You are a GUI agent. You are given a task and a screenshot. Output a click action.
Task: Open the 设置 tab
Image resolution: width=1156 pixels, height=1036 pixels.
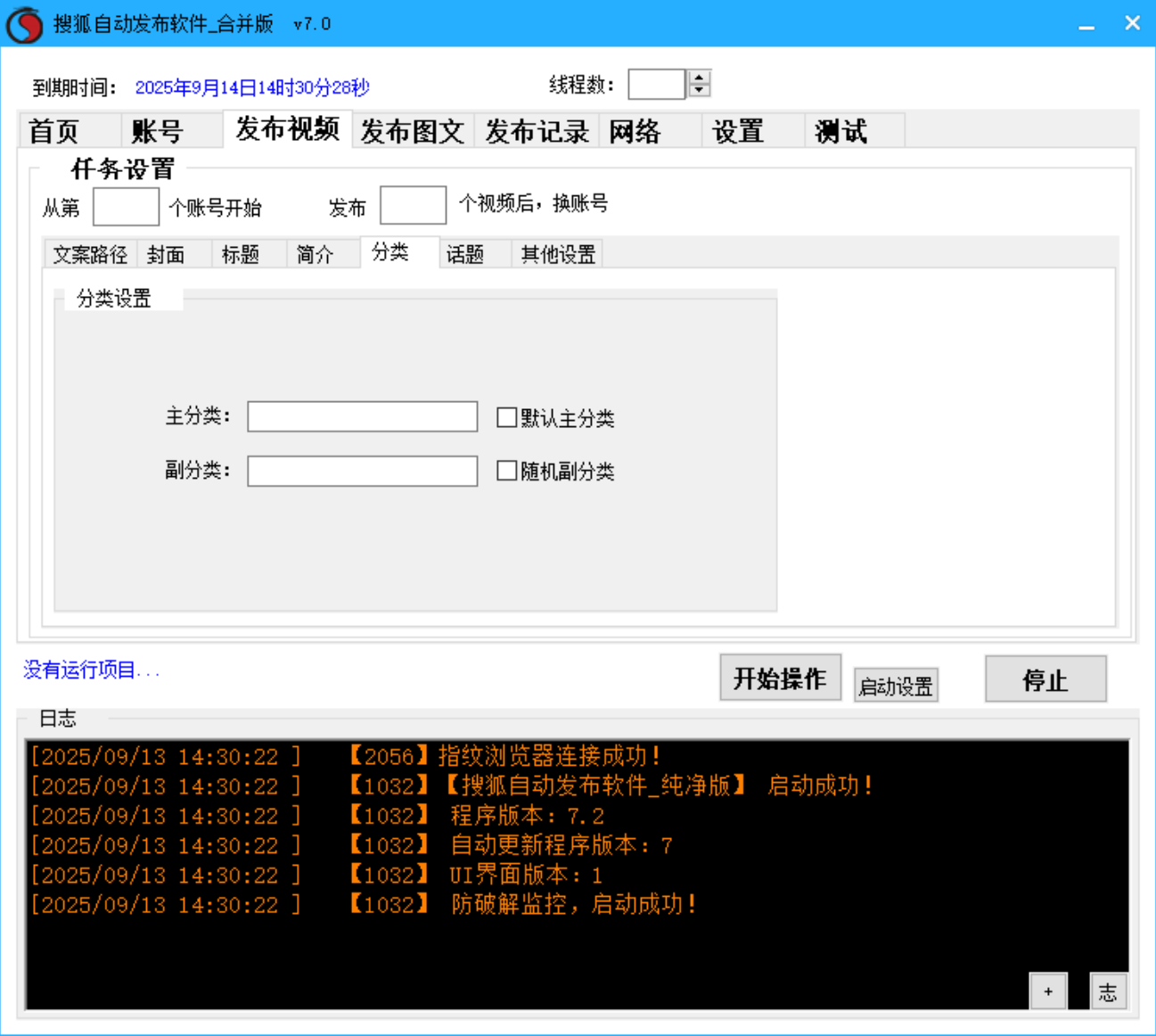pyautogui.click(x=738, y=130)
